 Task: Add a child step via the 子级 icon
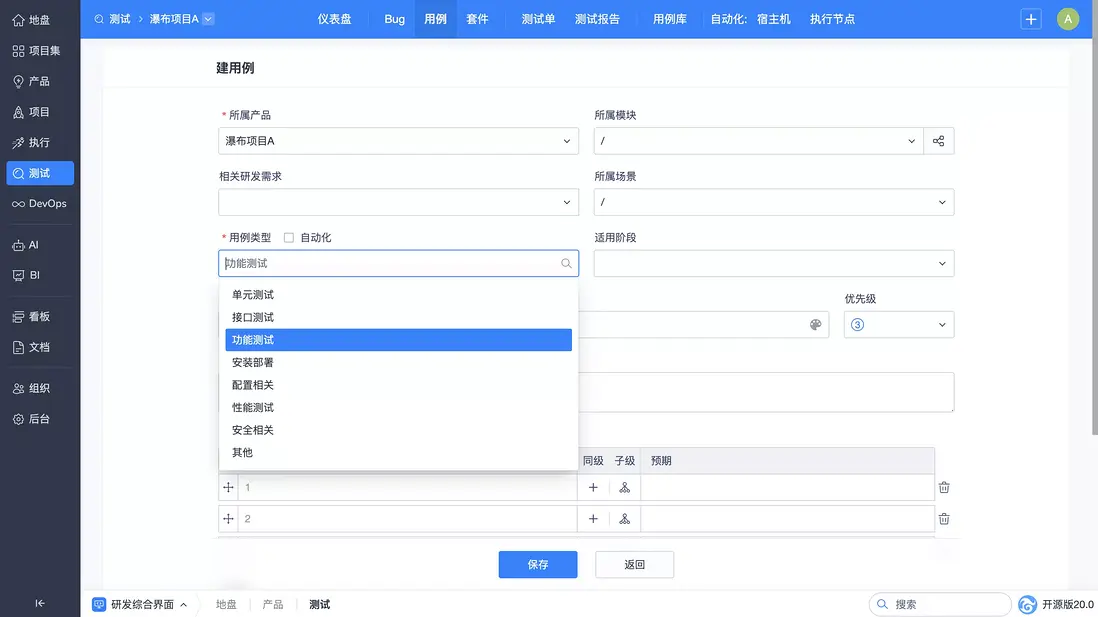623,487
